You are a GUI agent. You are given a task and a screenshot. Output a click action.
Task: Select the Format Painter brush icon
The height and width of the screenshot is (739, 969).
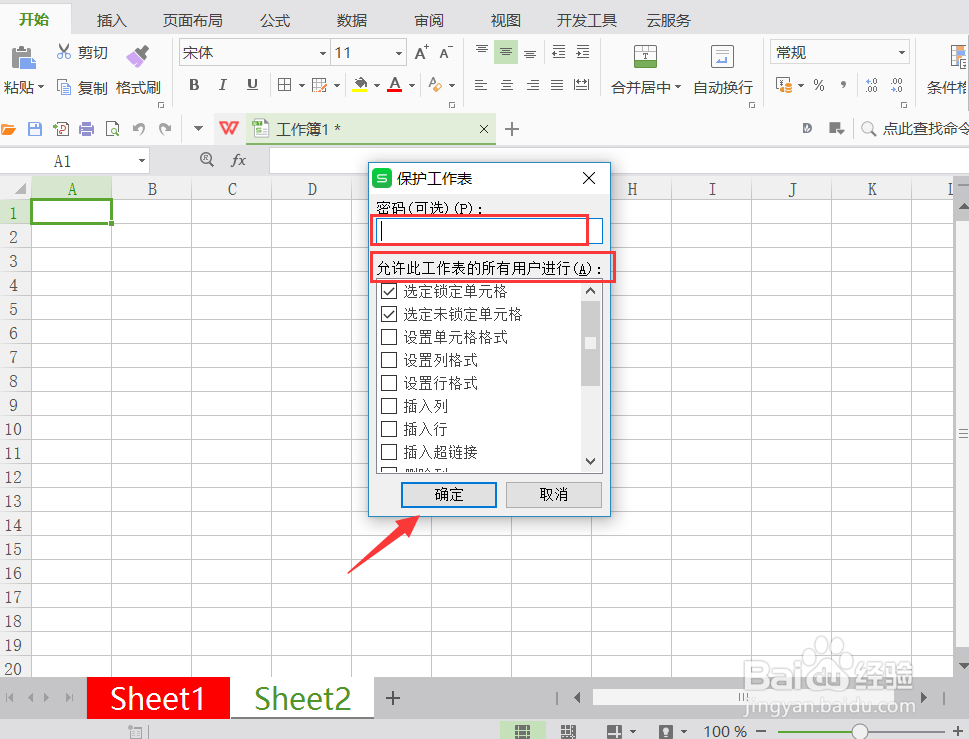138,56
